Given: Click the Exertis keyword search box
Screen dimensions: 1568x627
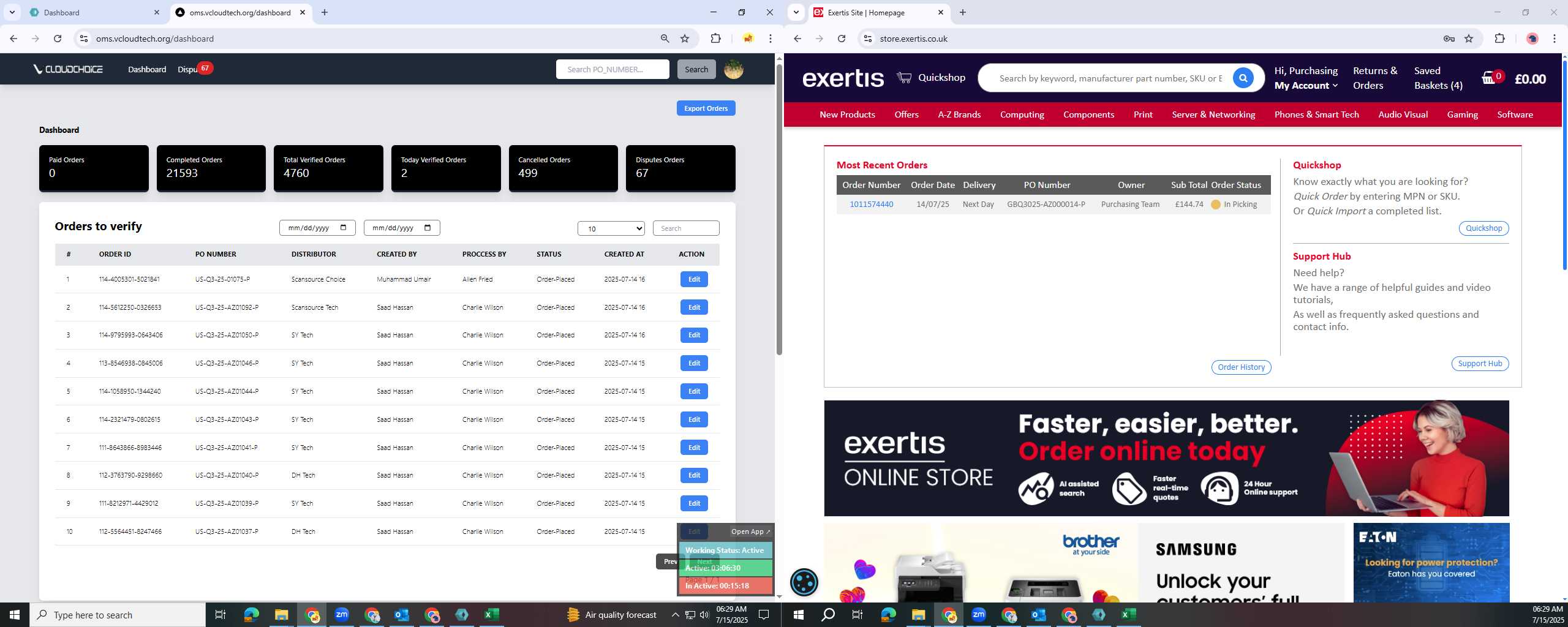Looking at the screenshot, I should [x=1110, y=78].
